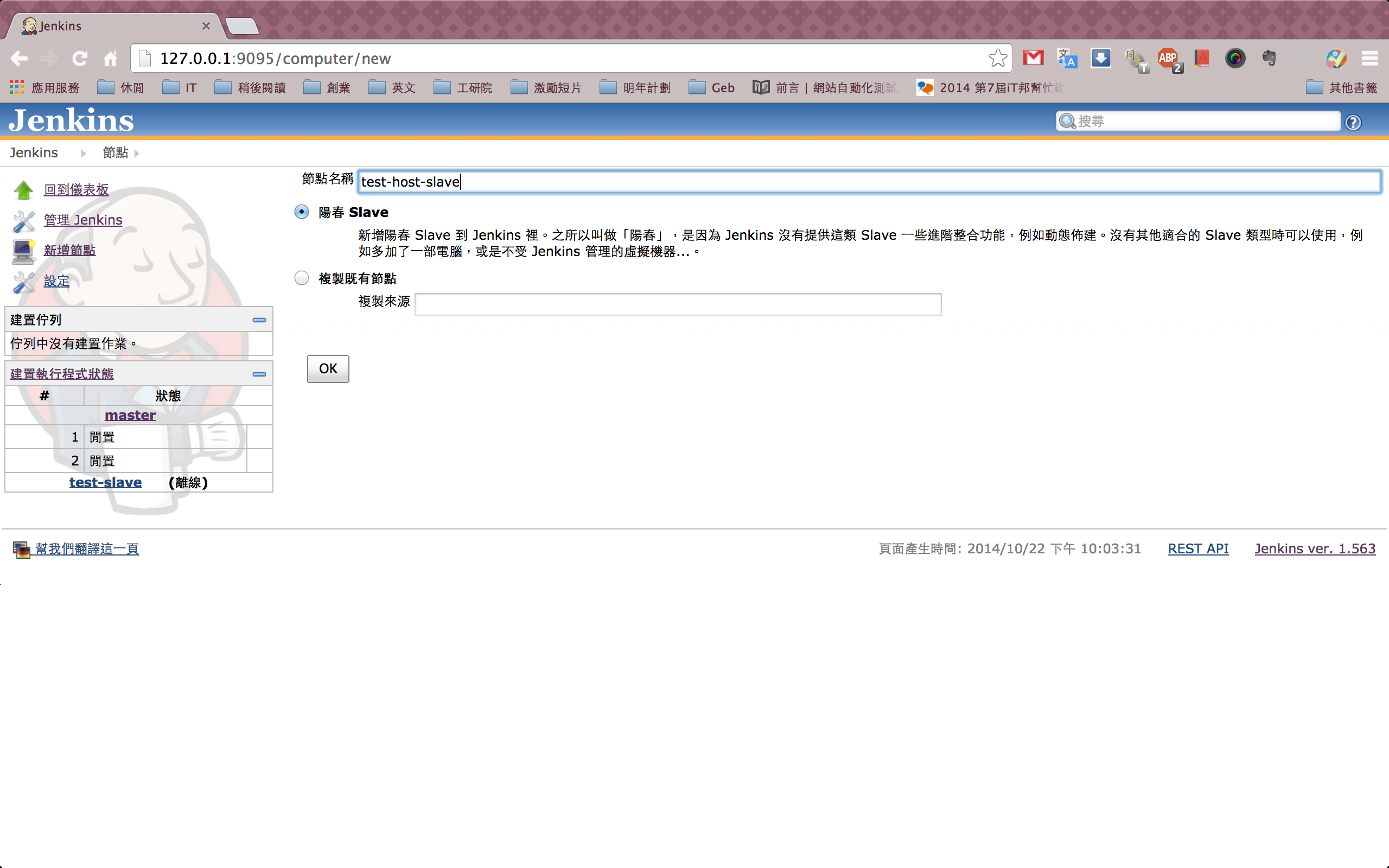This screenshot has width=1389, height=868.
Task: Expand breadcrumb arrow after 節點
Action: coord(136,154)
